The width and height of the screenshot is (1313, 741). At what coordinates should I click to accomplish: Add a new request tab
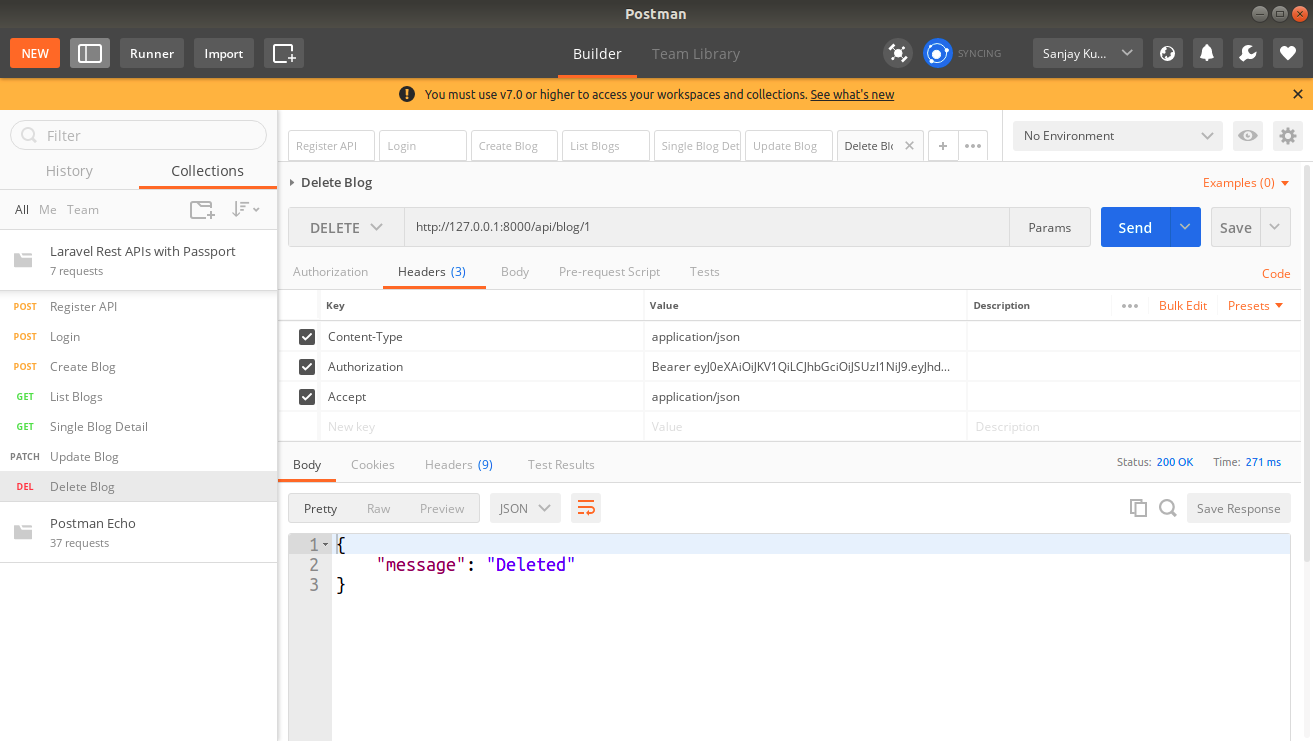point(942,146)
